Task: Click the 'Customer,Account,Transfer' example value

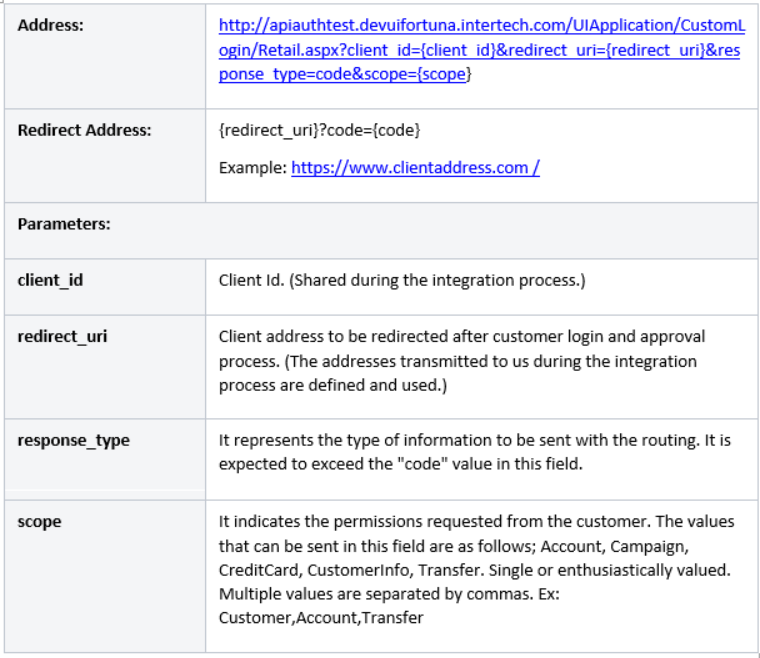Action: (x=320, y=618)
